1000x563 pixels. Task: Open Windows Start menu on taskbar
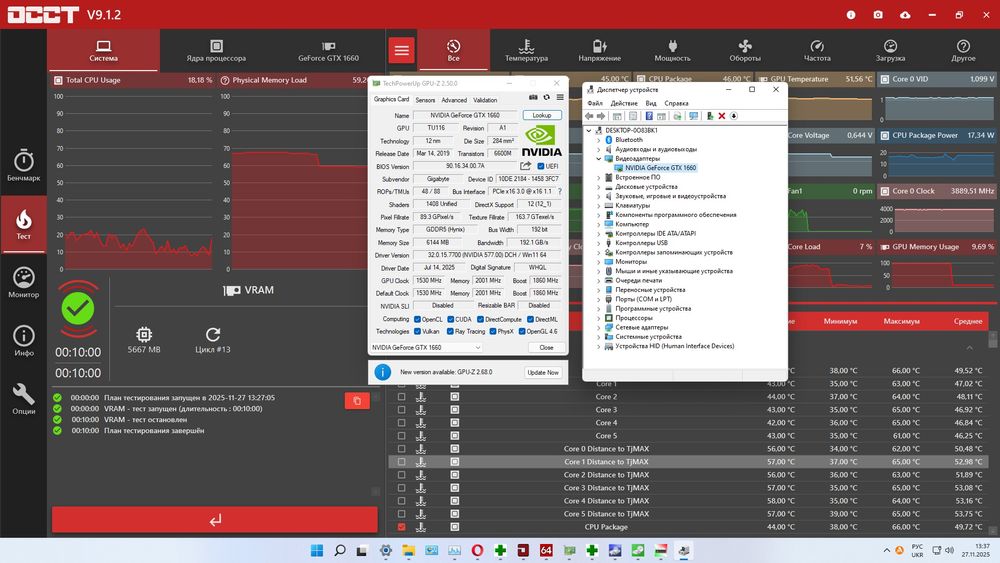316,550
